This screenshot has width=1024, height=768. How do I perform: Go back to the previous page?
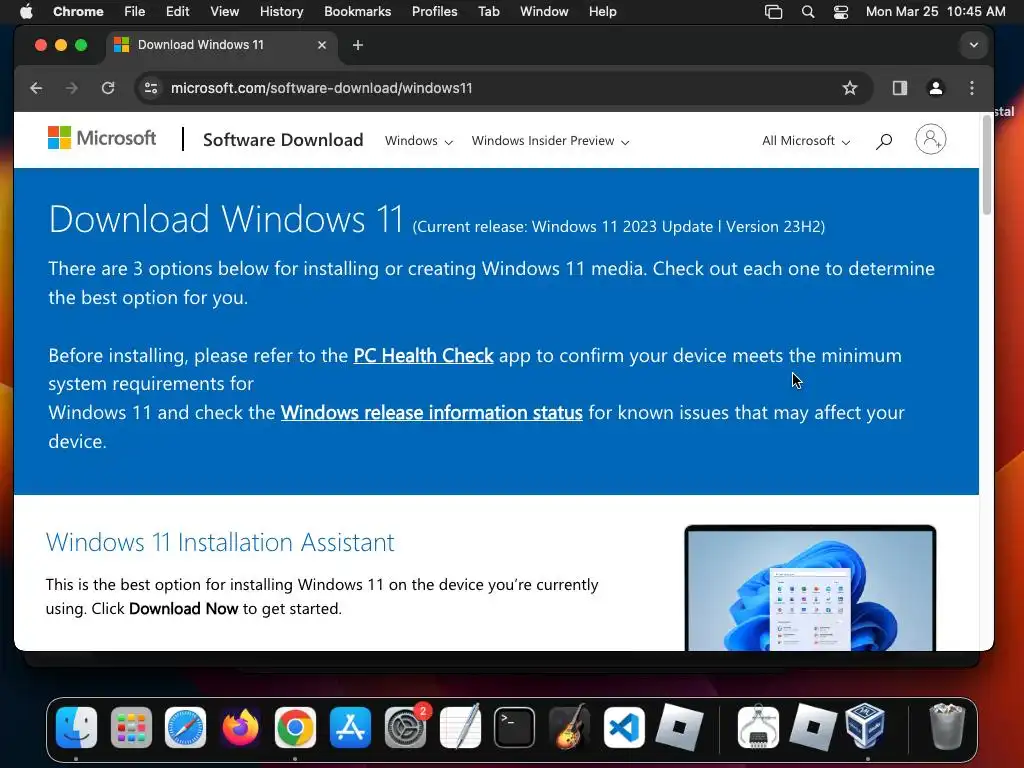(36, 88)
